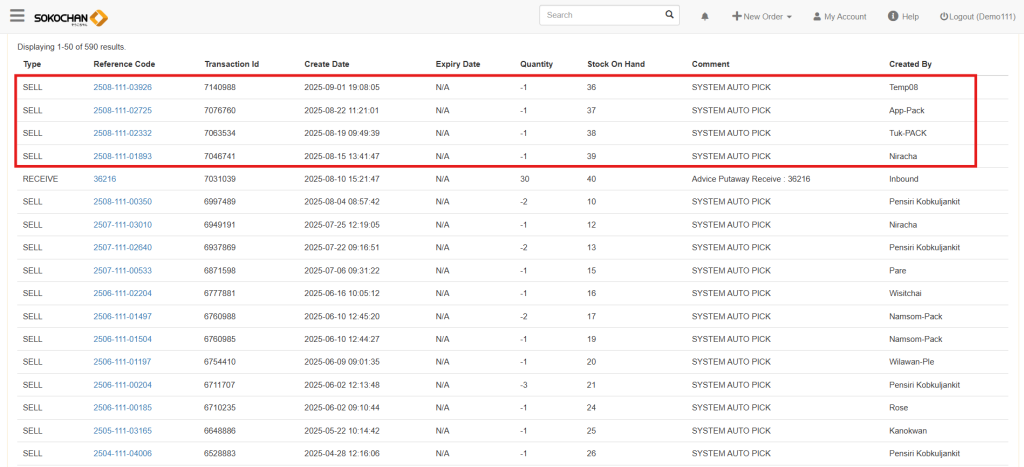Open the notifications bell icon

tap(705, 17)
